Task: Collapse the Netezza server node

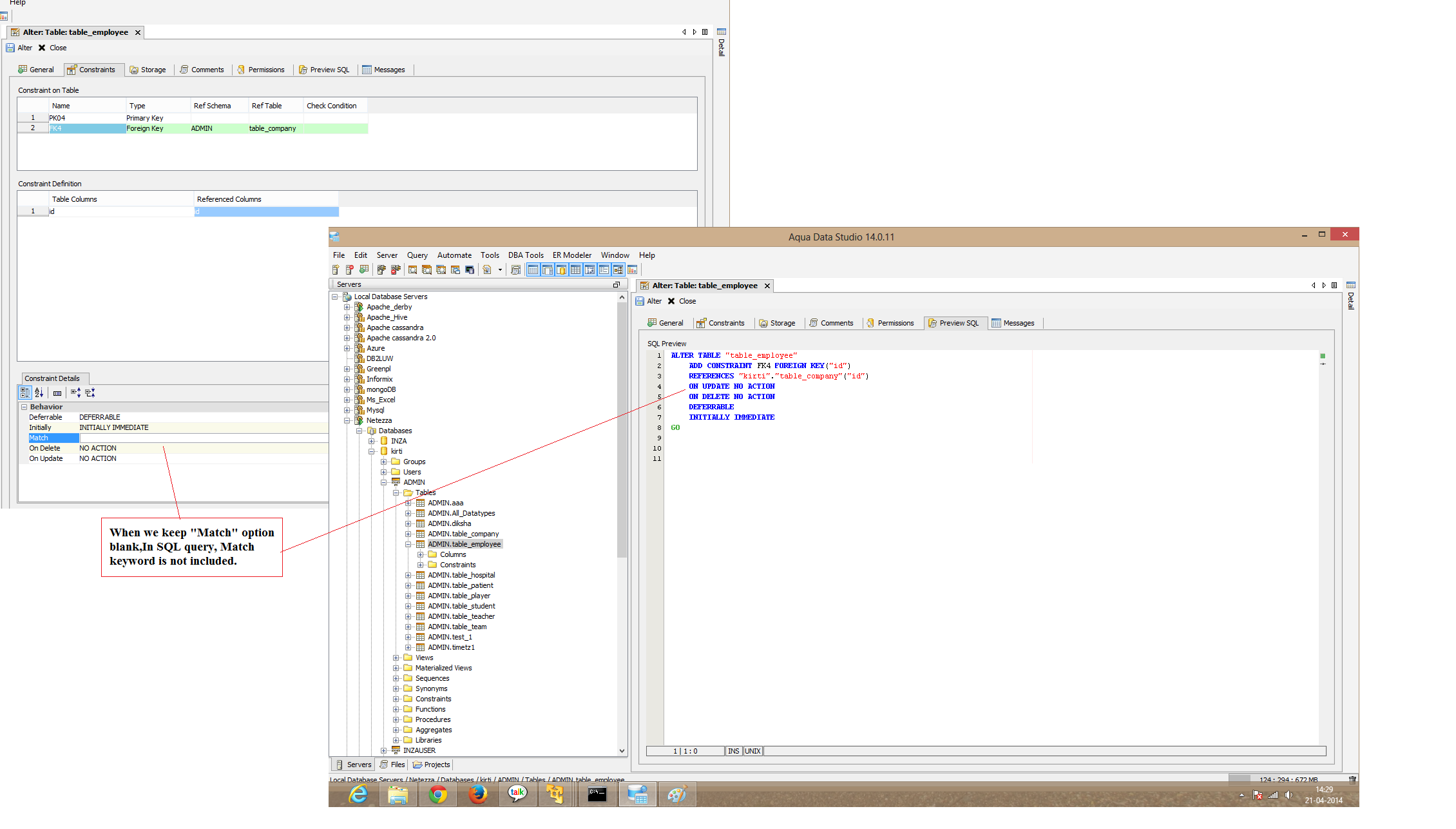Action: 347,421
